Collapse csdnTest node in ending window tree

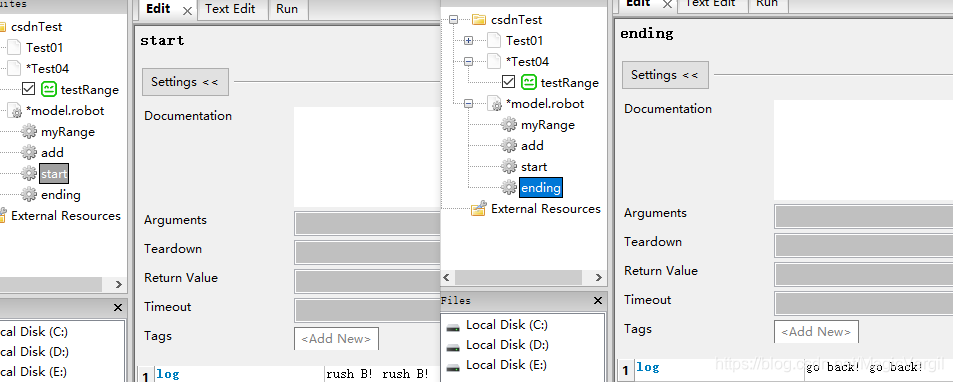(x=453, y=20)
